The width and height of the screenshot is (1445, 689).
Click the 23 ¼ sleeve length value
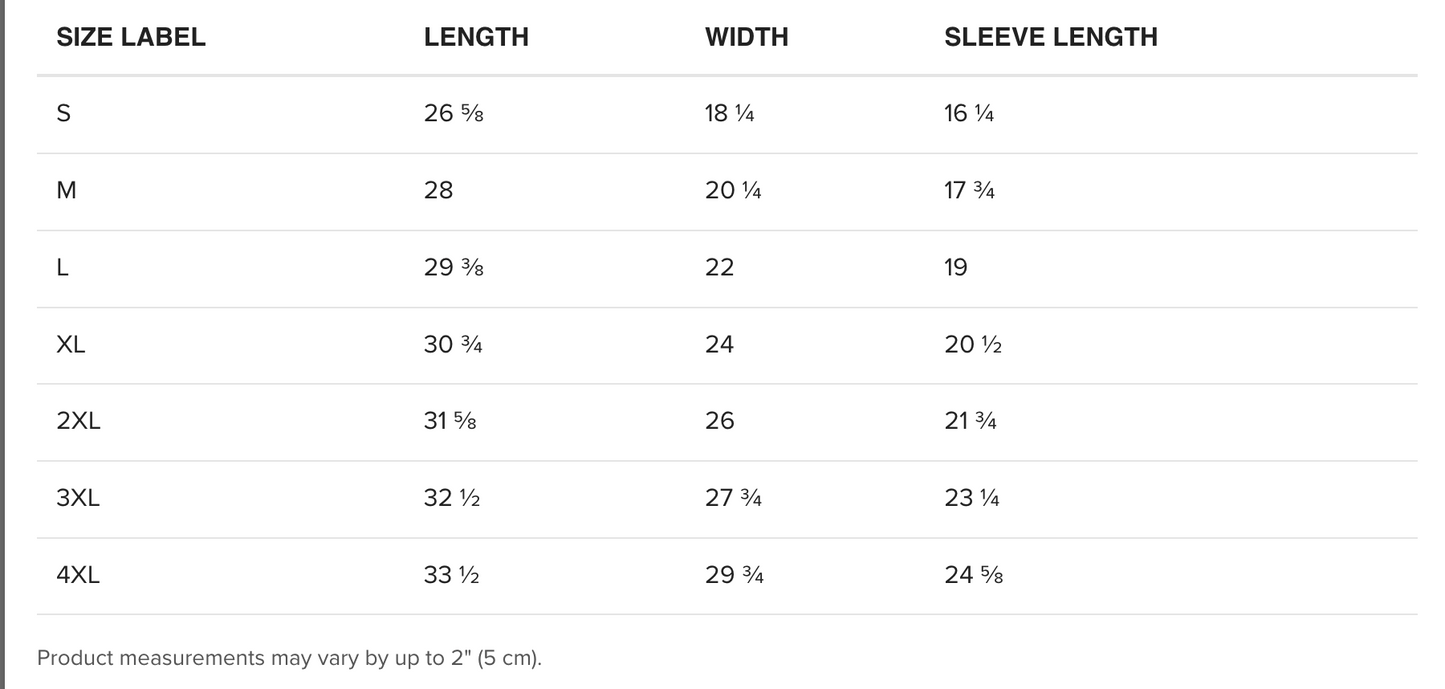971,498
